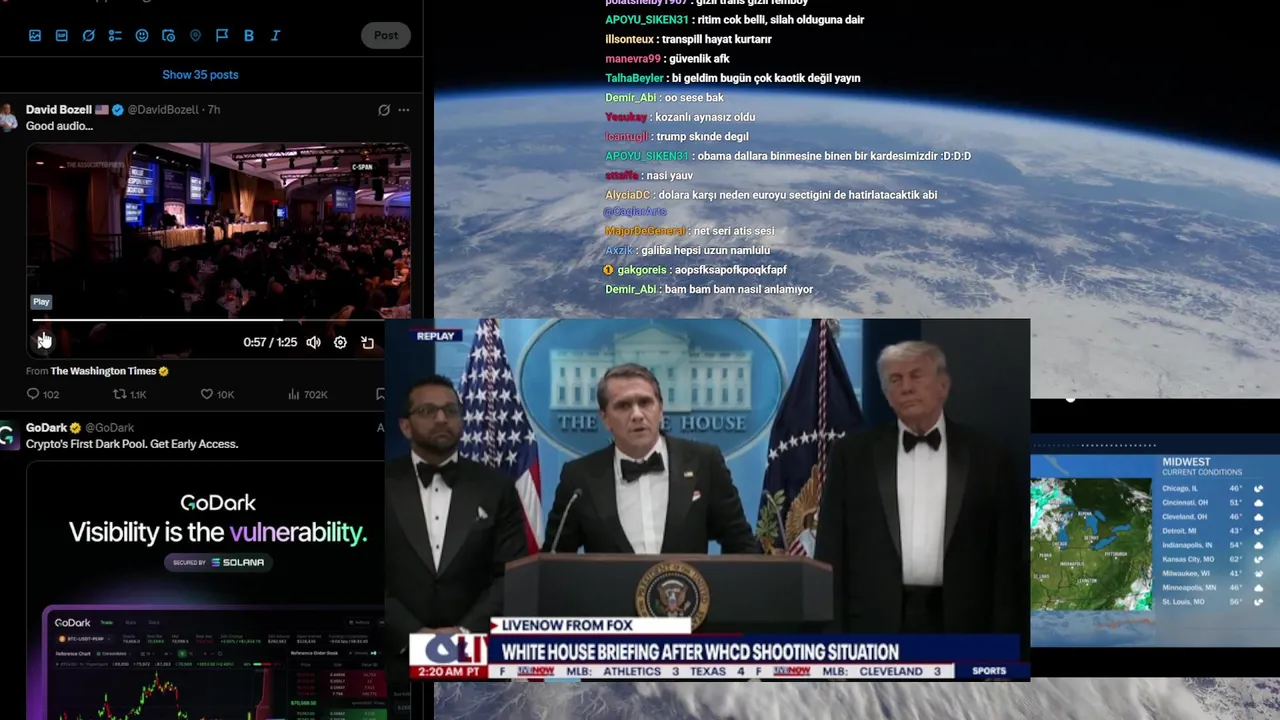Image resolution: width=1280 pixels, height=720 pixels.
Task: Schedule the post with calendar icon
Action: tap(168, 35)
